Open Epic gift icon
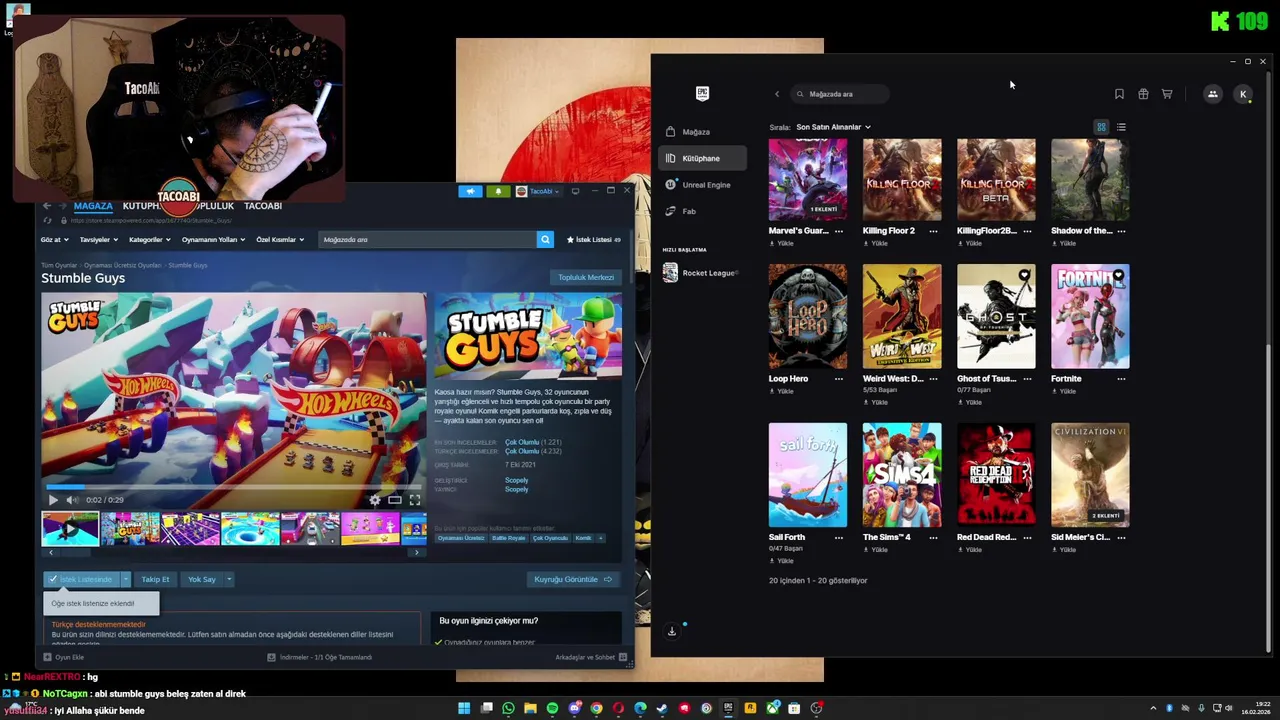The width and height of the screenshot is (1280, 720). pos(1143,94)
